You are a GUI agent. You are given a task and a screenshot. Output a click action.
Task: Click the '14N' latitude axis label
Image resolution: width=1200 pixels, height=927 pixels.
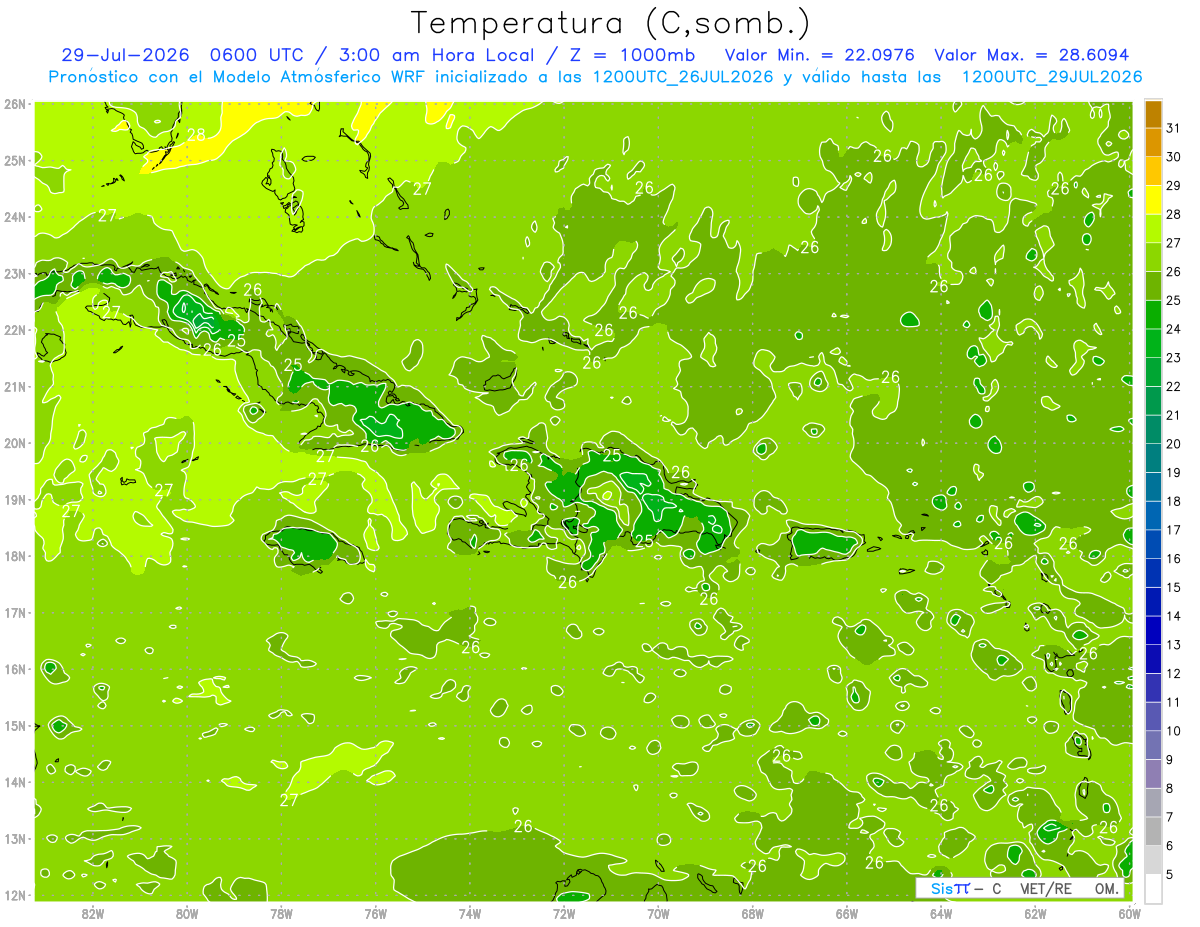pyautogui.click(x=15, y=782)
